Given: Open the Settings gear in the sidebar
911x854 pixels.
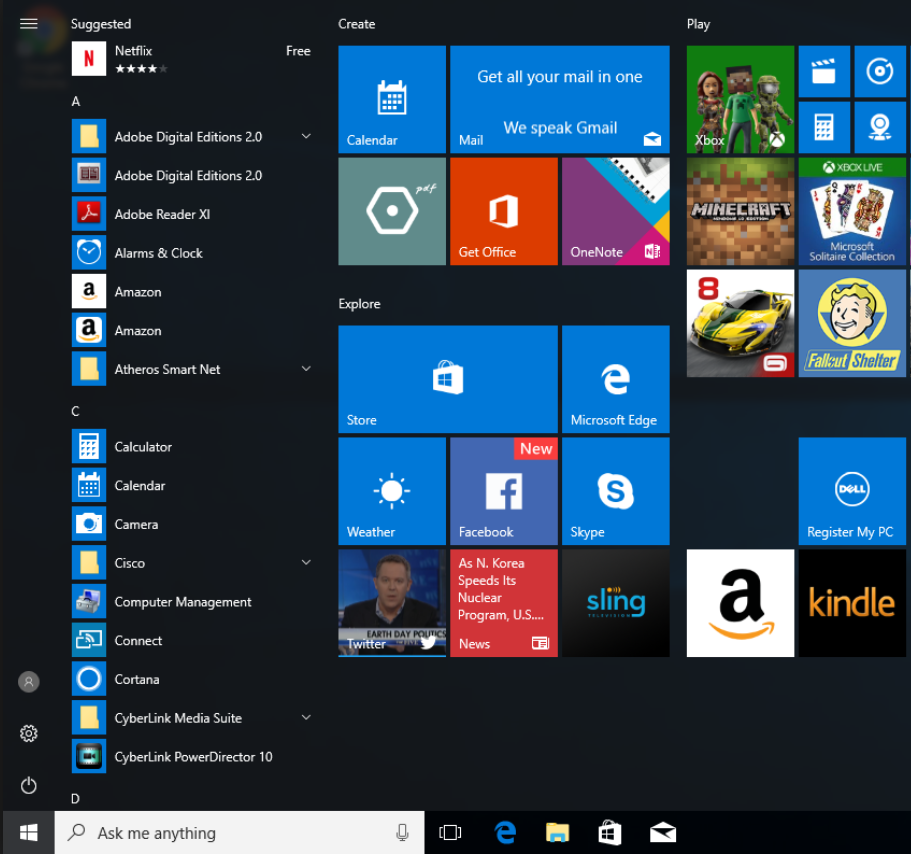Looking at the screenshot, I should [28, 733].
